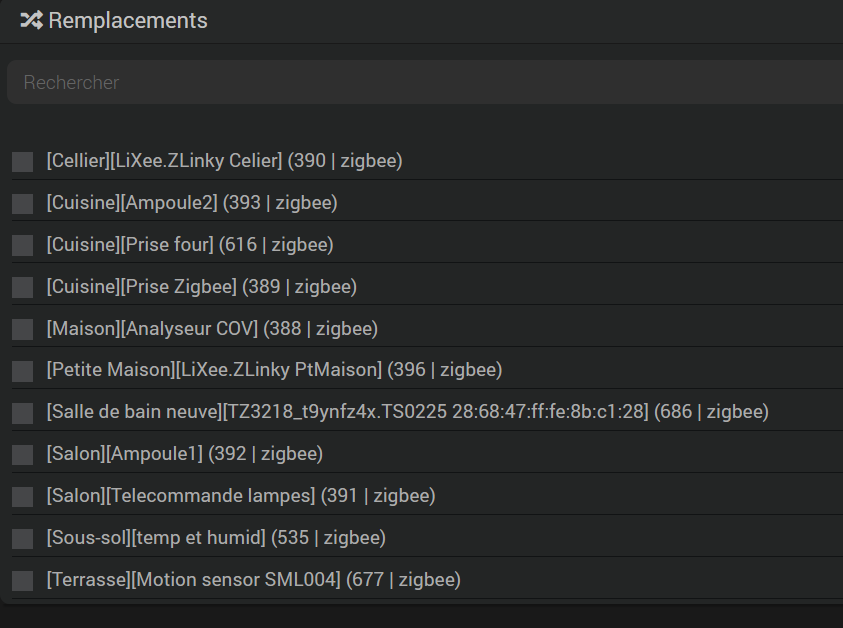Screen dimensions: 843x628
Task: Focus the Rechercher search field
Action: click(x=420, y=82)
